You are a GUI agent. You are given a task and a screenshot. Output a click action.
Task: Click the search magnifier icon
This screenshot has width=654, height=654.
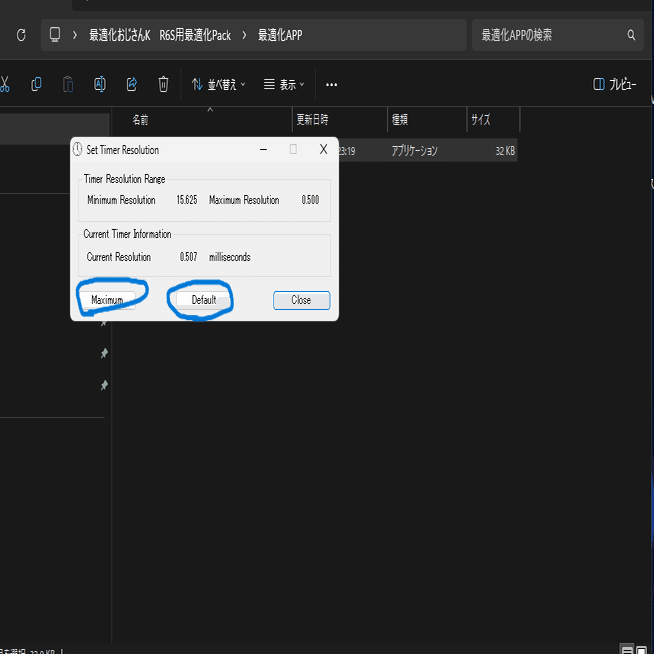pyautogui.click(x=631, y=35)
